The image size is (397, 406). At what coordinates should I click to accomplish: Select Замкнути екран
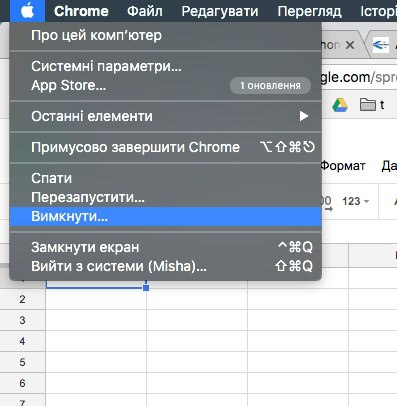[165, 247]
